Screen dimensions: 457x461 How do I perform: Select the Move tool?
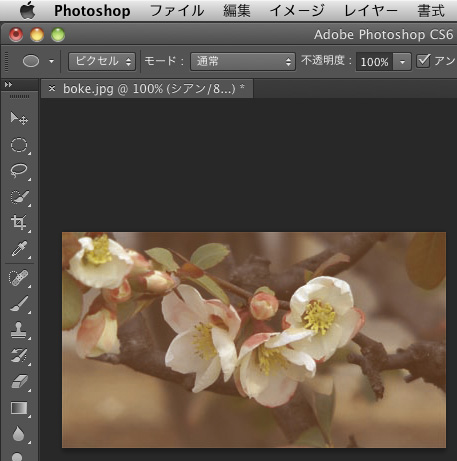point(19,118)
